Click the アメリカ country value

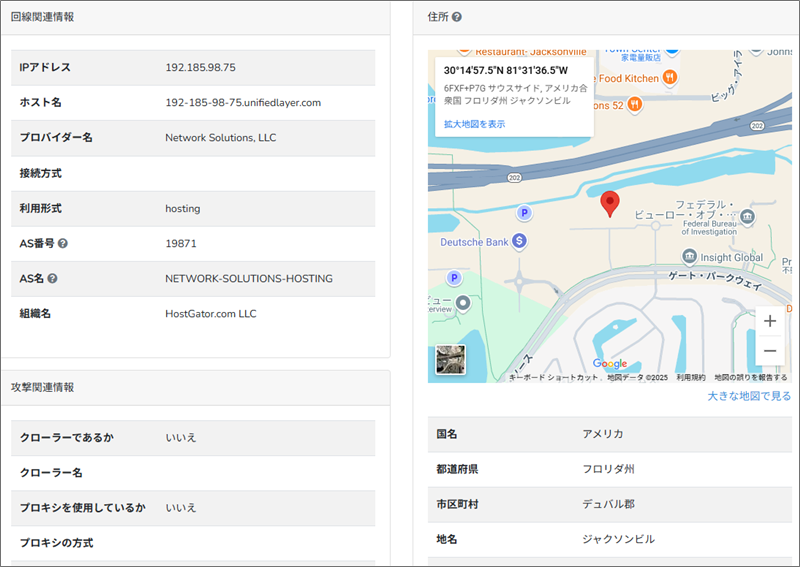click(603, 434)
